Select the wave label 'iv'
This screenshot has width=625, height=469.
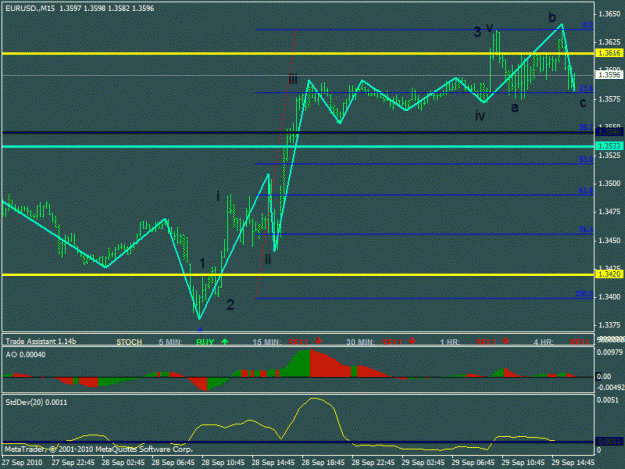tap(480, 115)
